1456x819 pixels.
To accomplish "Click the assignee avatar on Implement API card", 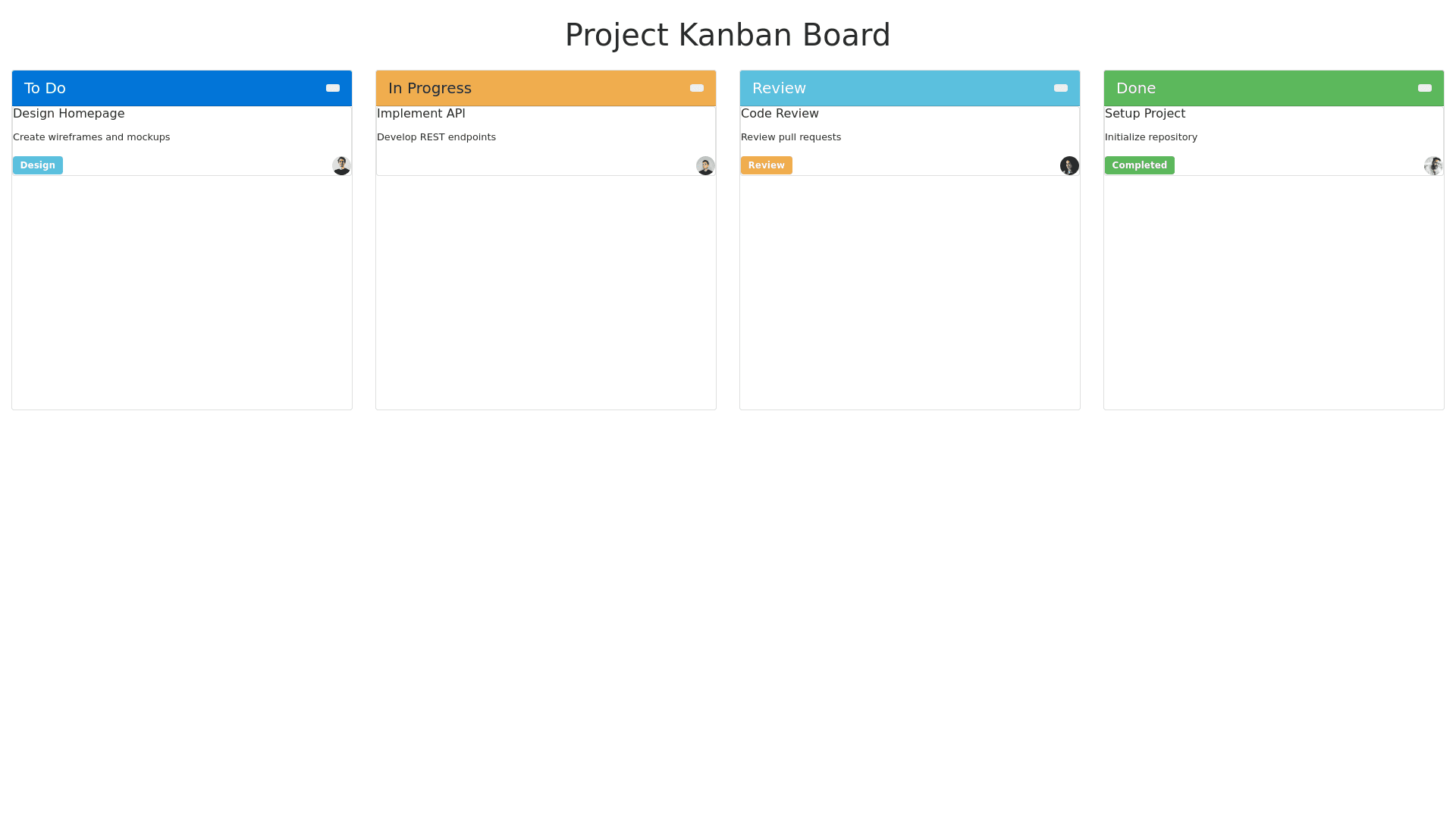I will click(x=705, y=166).
